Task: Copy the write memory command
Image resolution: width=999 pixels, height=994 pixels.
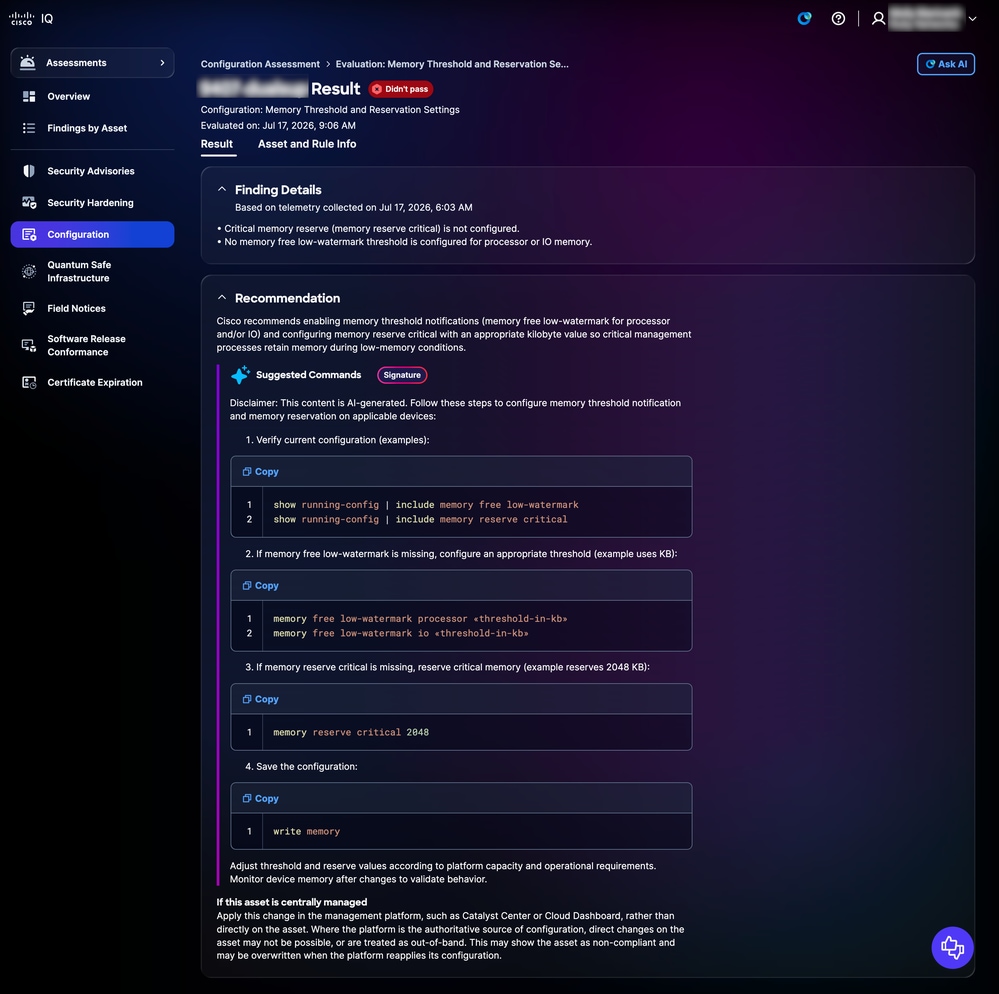Action: tap(261, 798)
